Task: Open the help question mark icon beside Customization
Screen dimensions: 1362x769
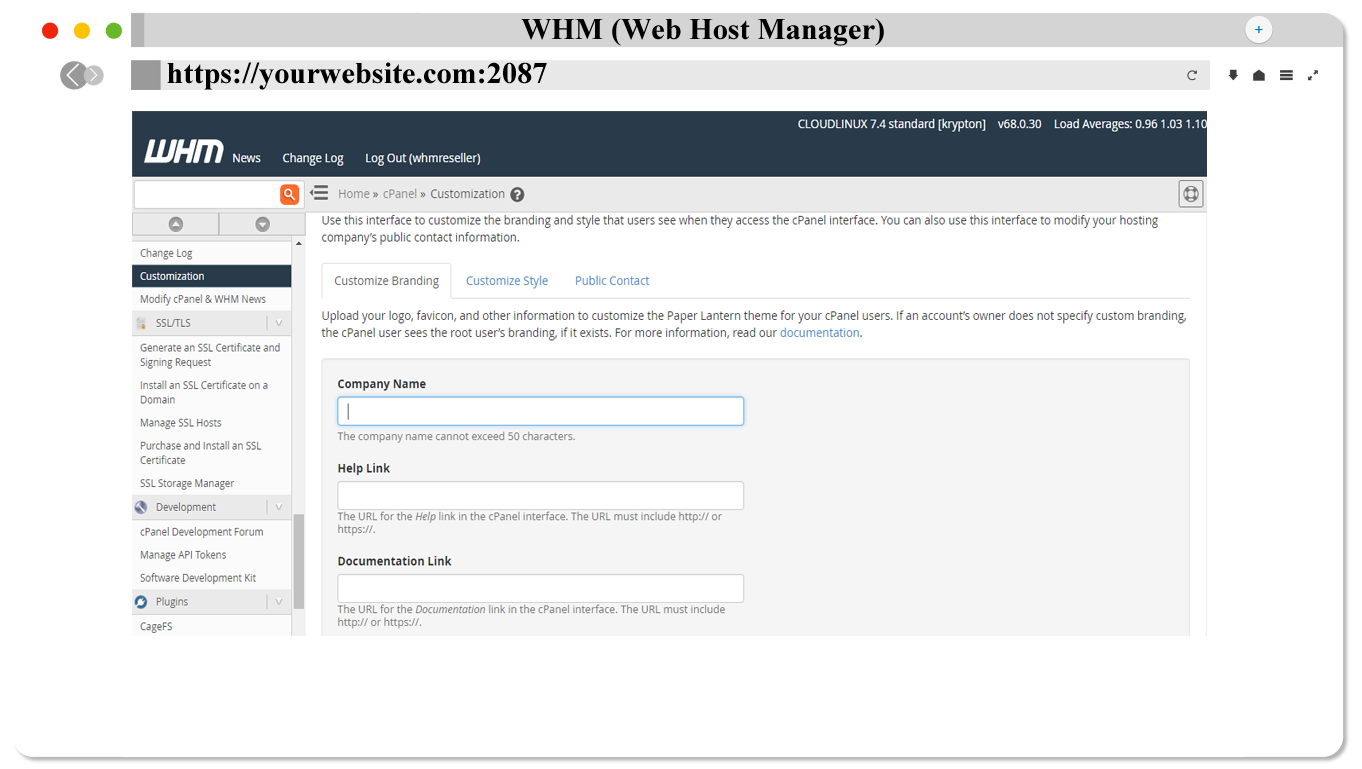Action: pos(517,195)
